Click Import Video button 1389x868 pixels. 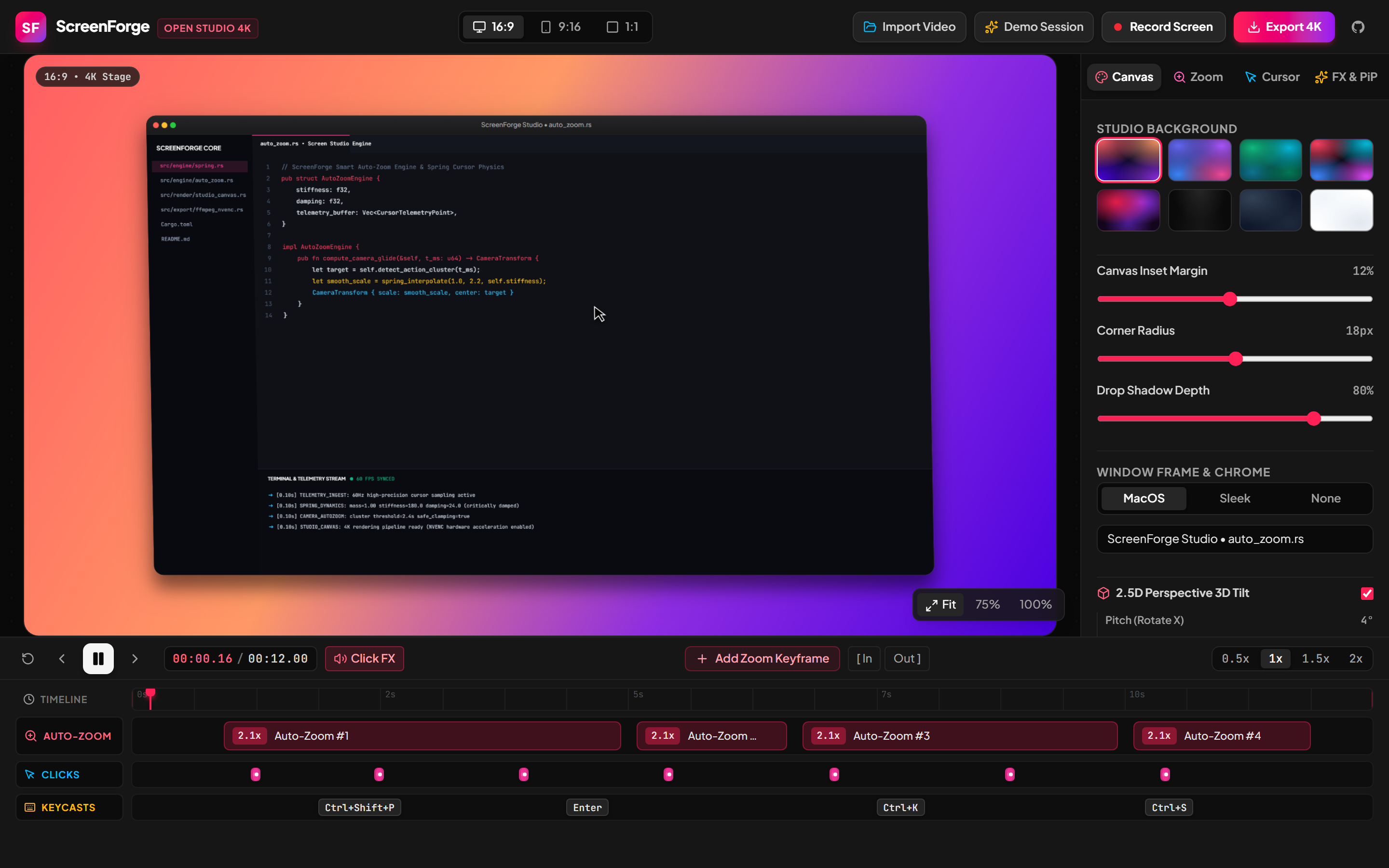point(909,27)
